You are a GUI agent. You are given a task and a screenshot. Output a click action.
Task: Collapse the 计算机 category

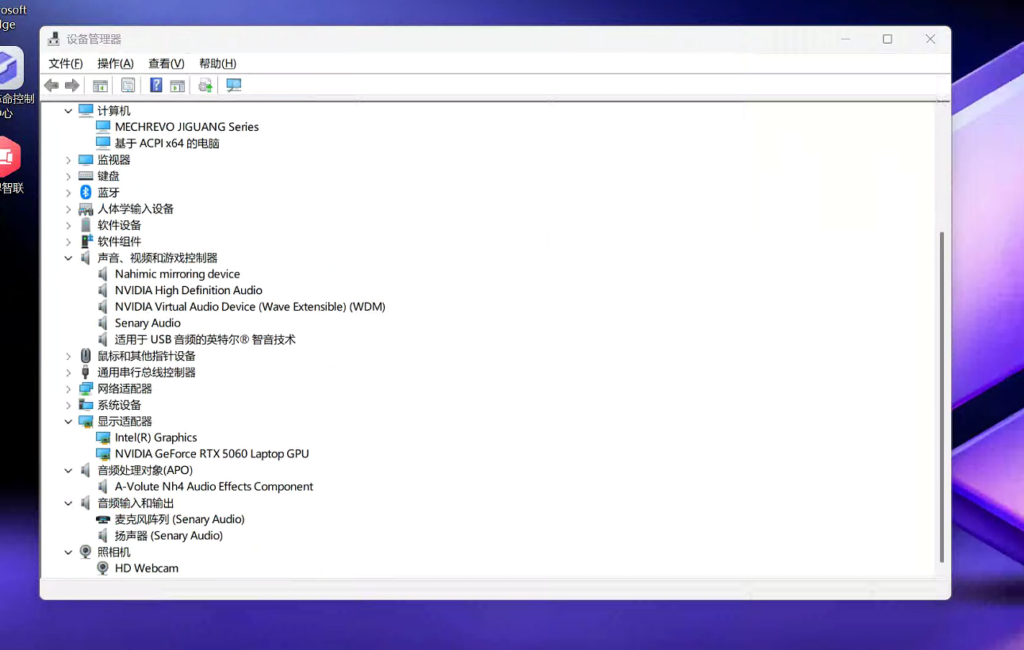68,110
